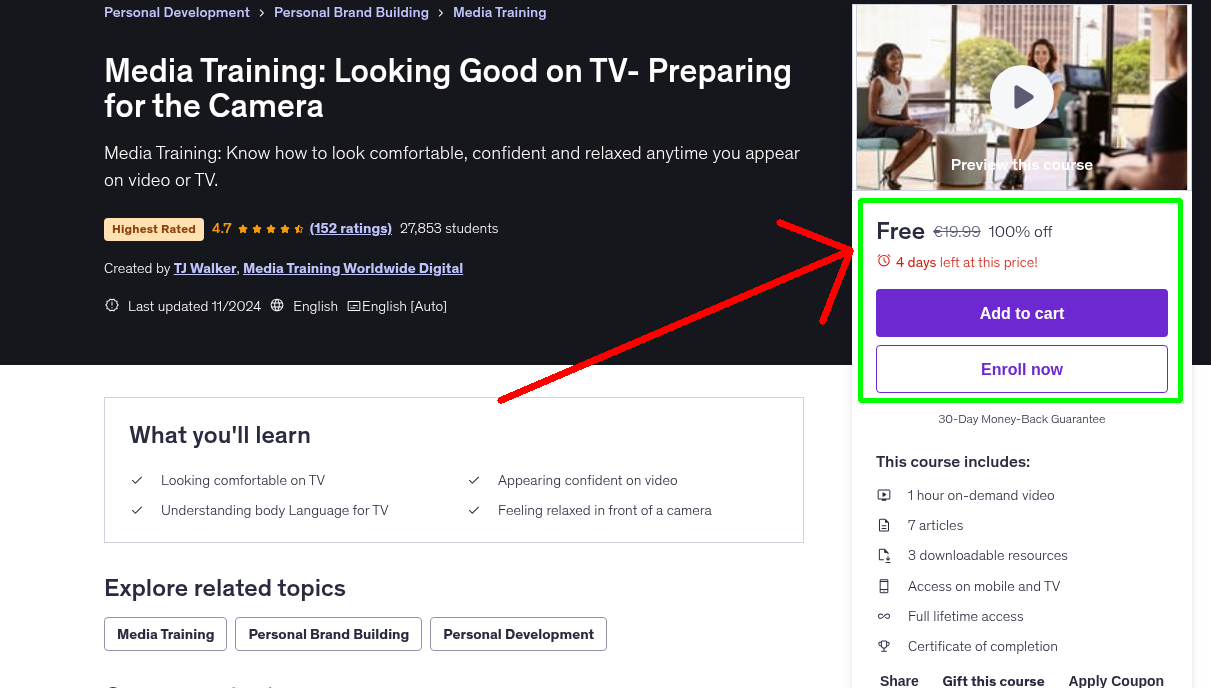Click the articles document icon
This screenshot has width=1211, height=688.
[x=884, y=525]
